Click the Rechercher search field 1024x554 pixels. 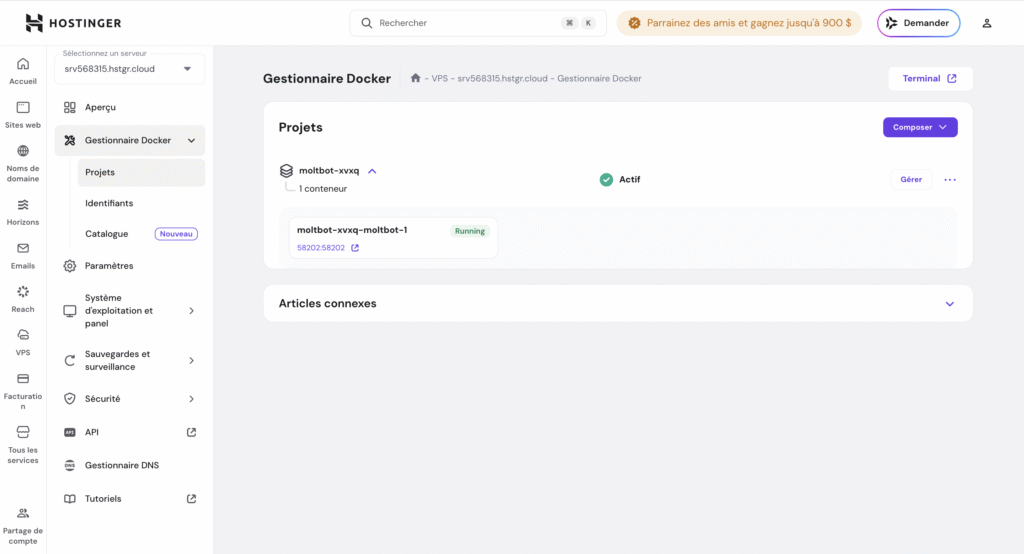[x=477, y=23]
